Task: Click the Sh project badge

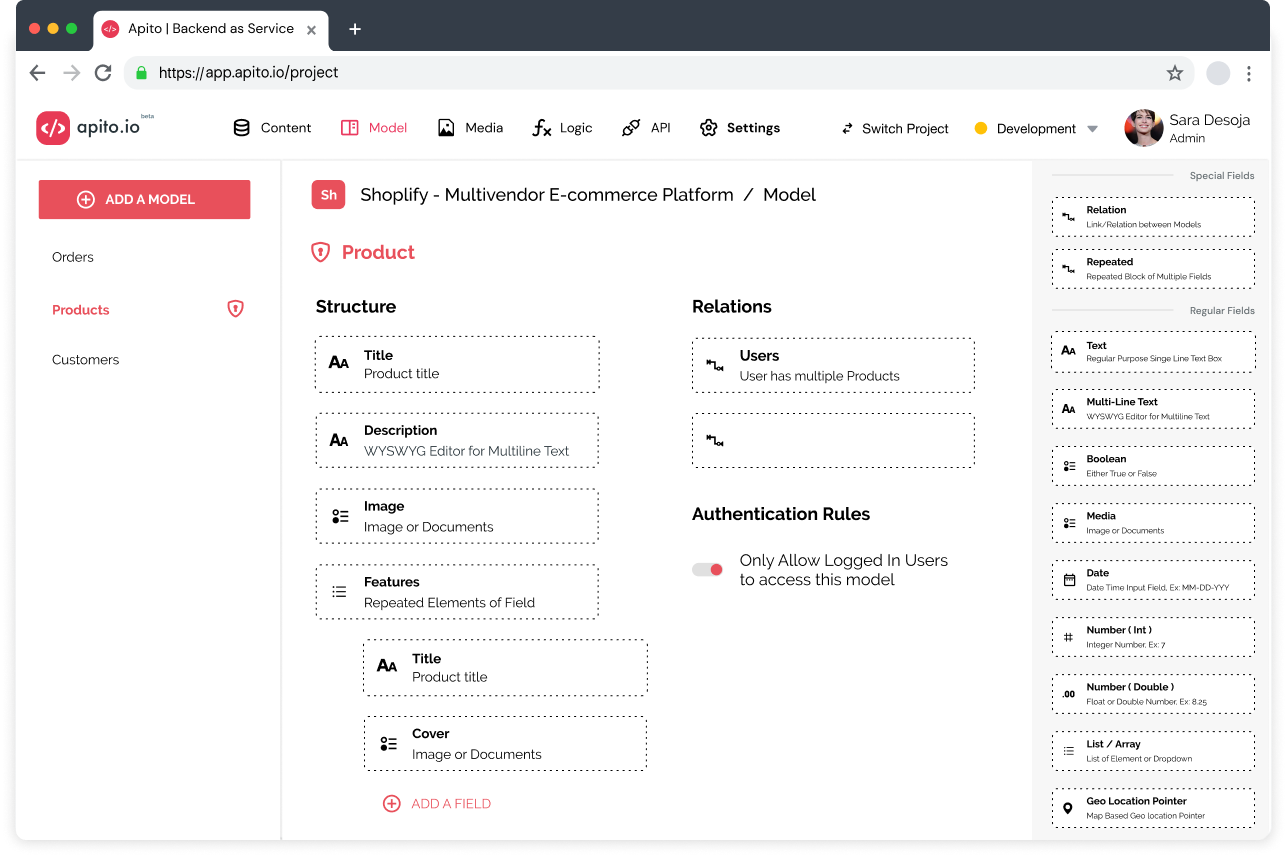Action: (328, 195)
